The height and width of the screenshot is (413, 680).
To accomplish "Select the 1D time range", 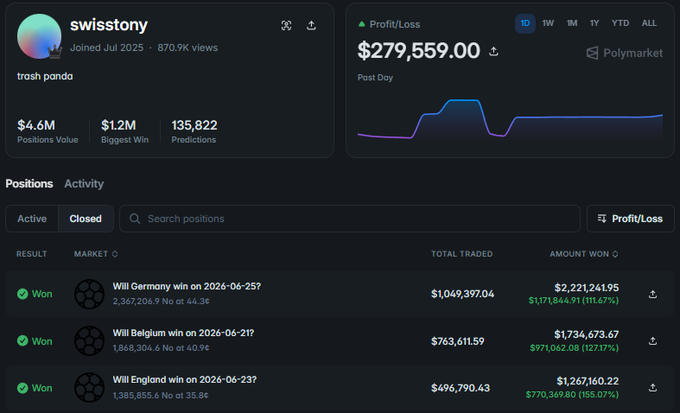I will tap(525, 23).
